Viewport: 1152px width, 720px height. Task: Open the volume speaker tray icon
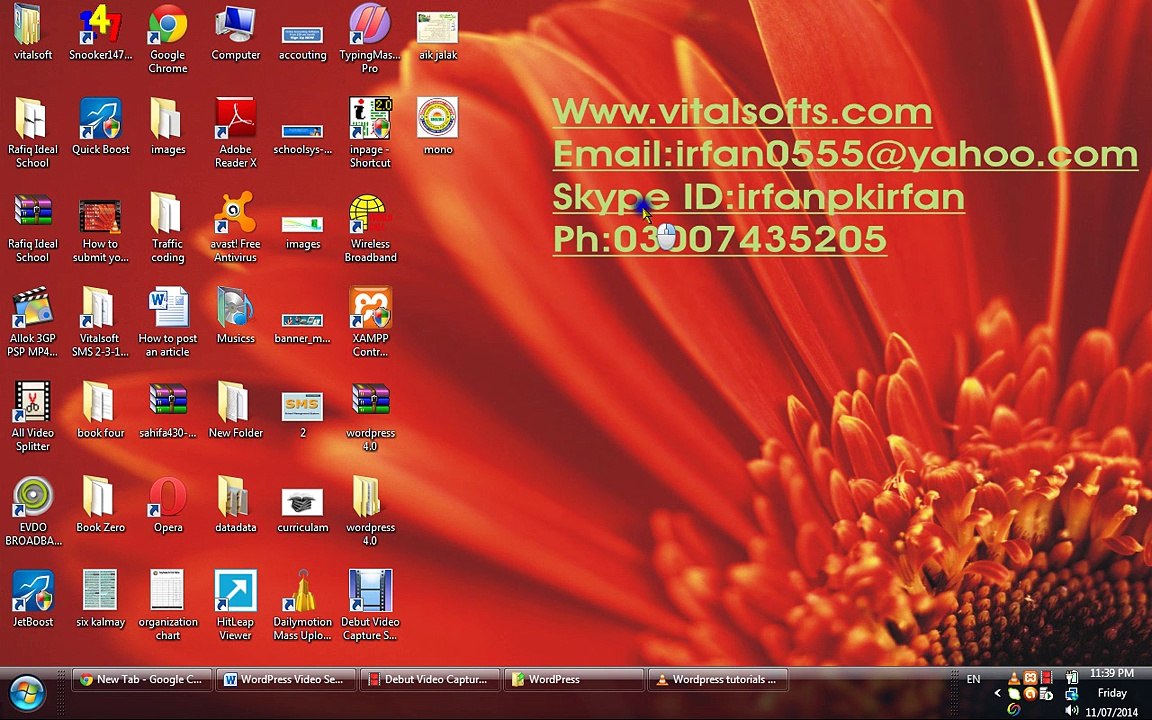[x=1071, y=710]
